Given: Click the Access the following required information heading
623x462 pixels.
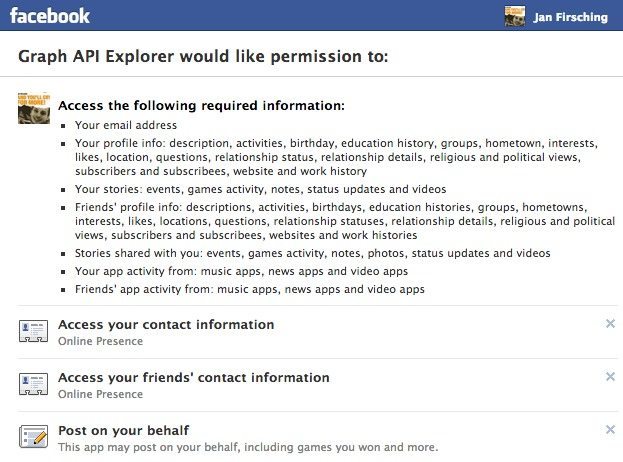Looking at the screenshot, I should point(201,106).
